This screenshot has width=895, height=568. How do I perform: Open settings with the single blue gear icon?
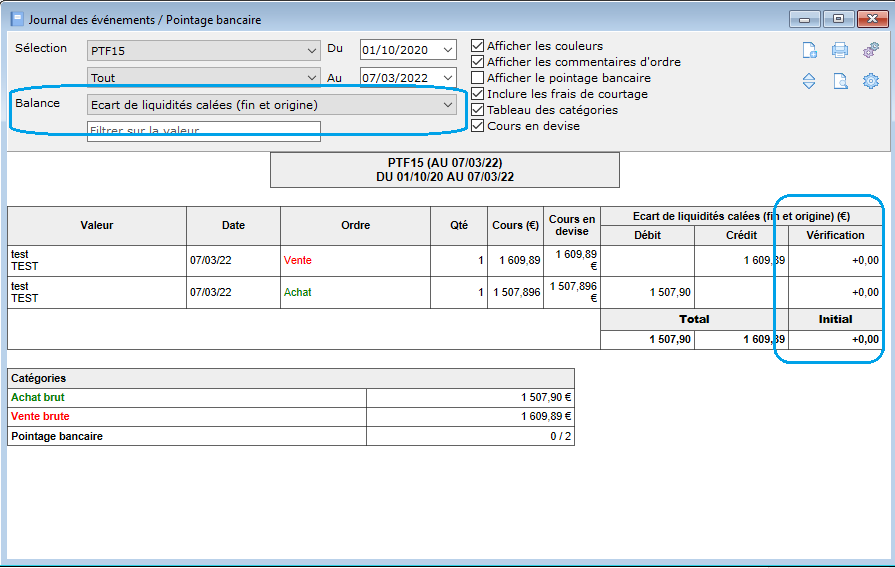(870, 81)
